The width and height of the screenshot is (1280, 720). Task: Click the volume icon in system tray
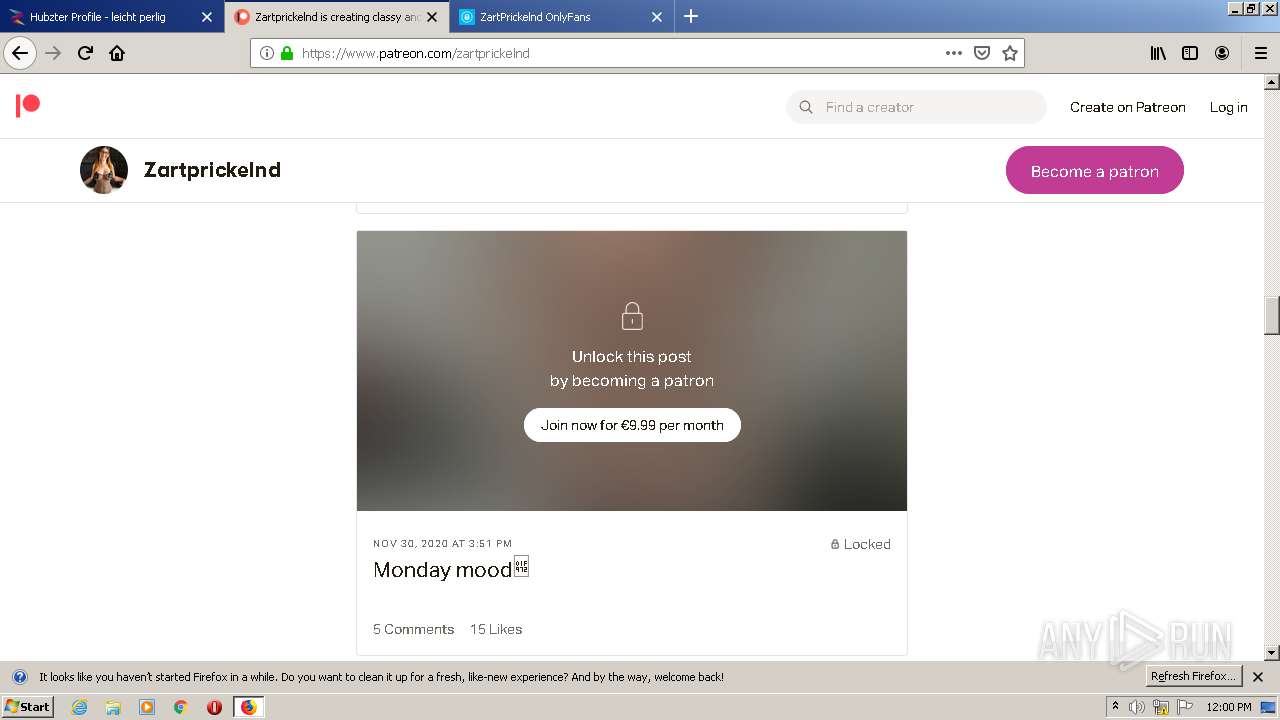pyautogui.click(x=1137, y=707)
